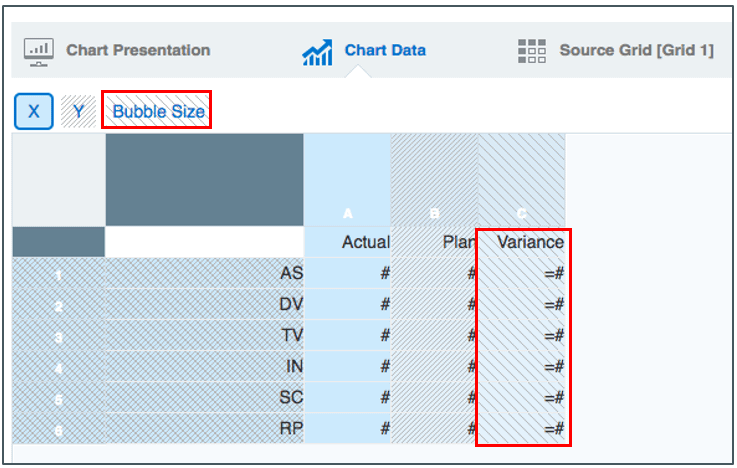Open the Source Grid [Grid 1] tab
Screen dimensions: 737x468
point(636,50)
